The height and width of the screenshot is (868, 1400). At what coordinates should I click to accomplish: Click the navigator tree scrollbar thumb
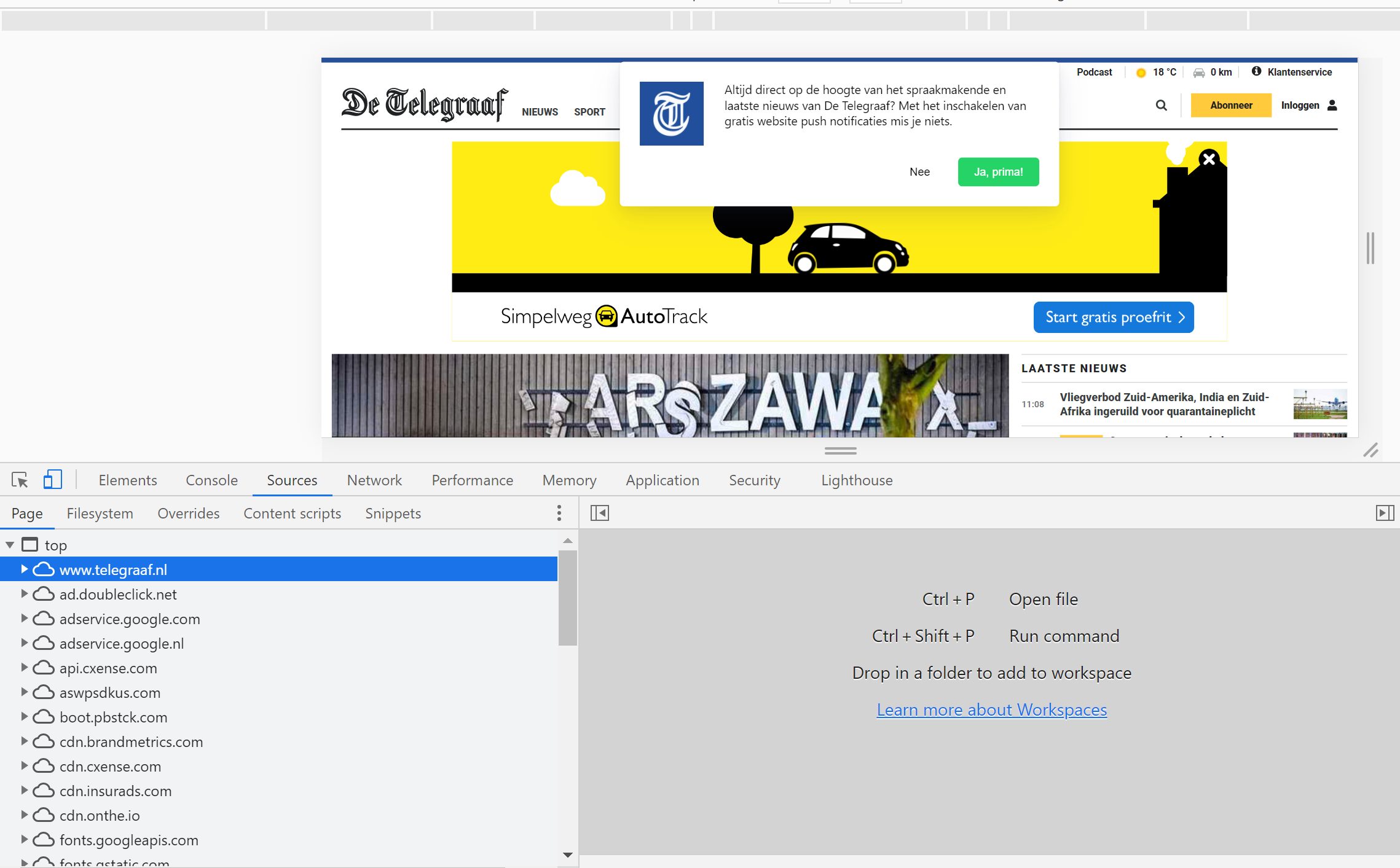coord(567,598)
